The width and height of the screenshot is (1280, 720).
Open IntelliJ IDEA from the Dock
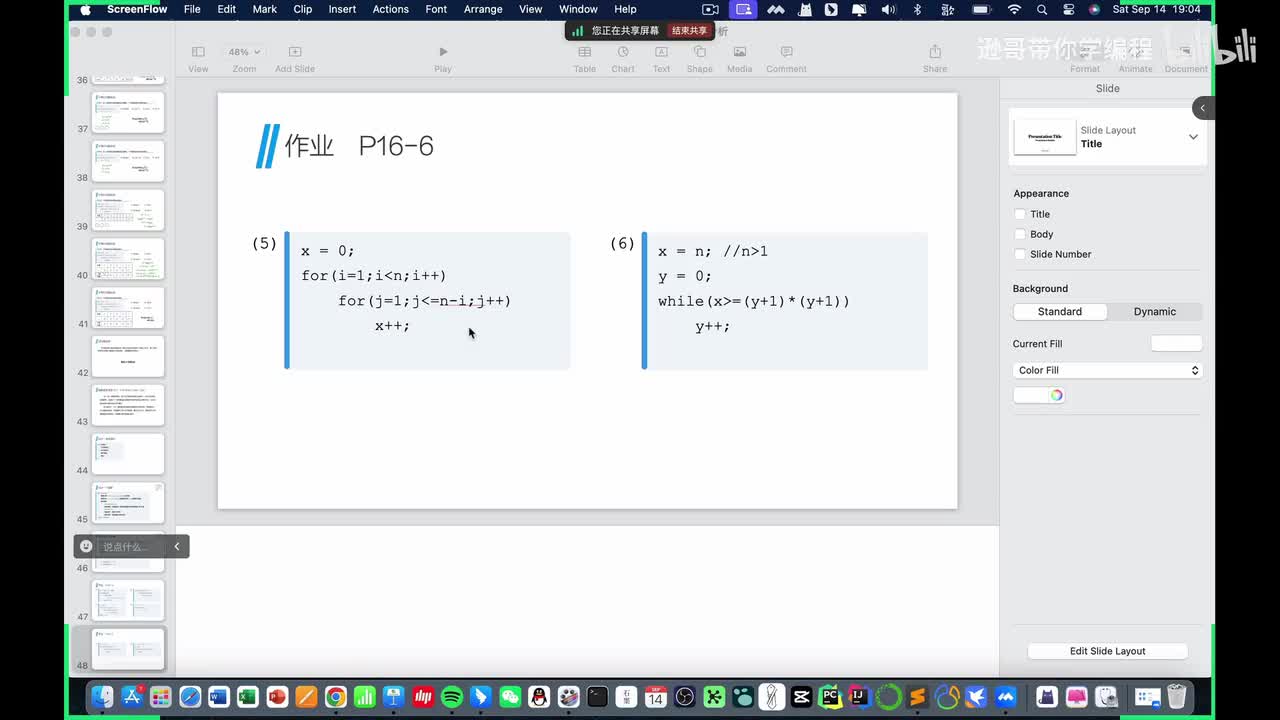click(x=859, y=697)
